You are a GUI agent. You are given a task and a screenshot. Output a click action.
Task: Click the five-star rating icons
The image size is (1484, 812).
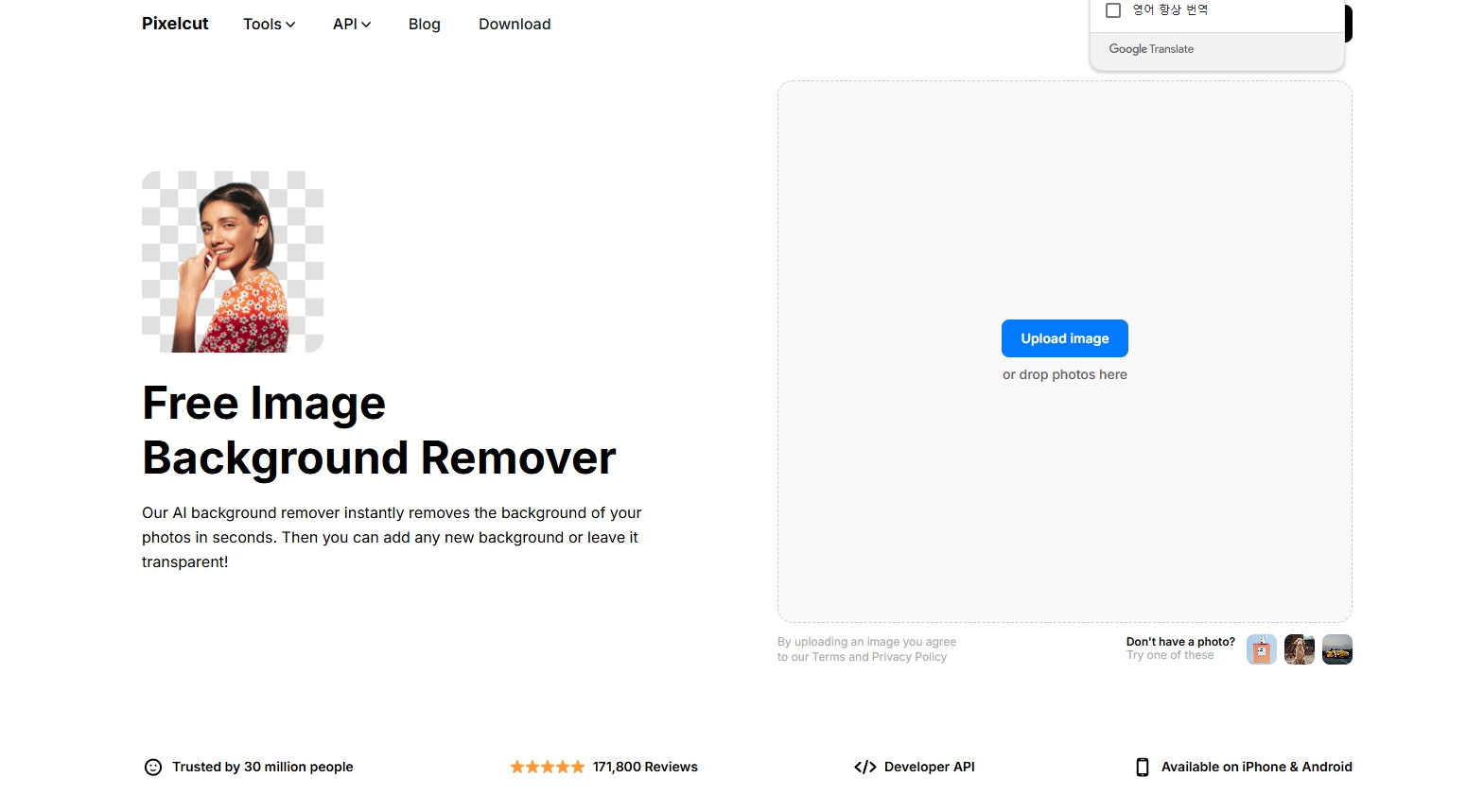(548, 767)
